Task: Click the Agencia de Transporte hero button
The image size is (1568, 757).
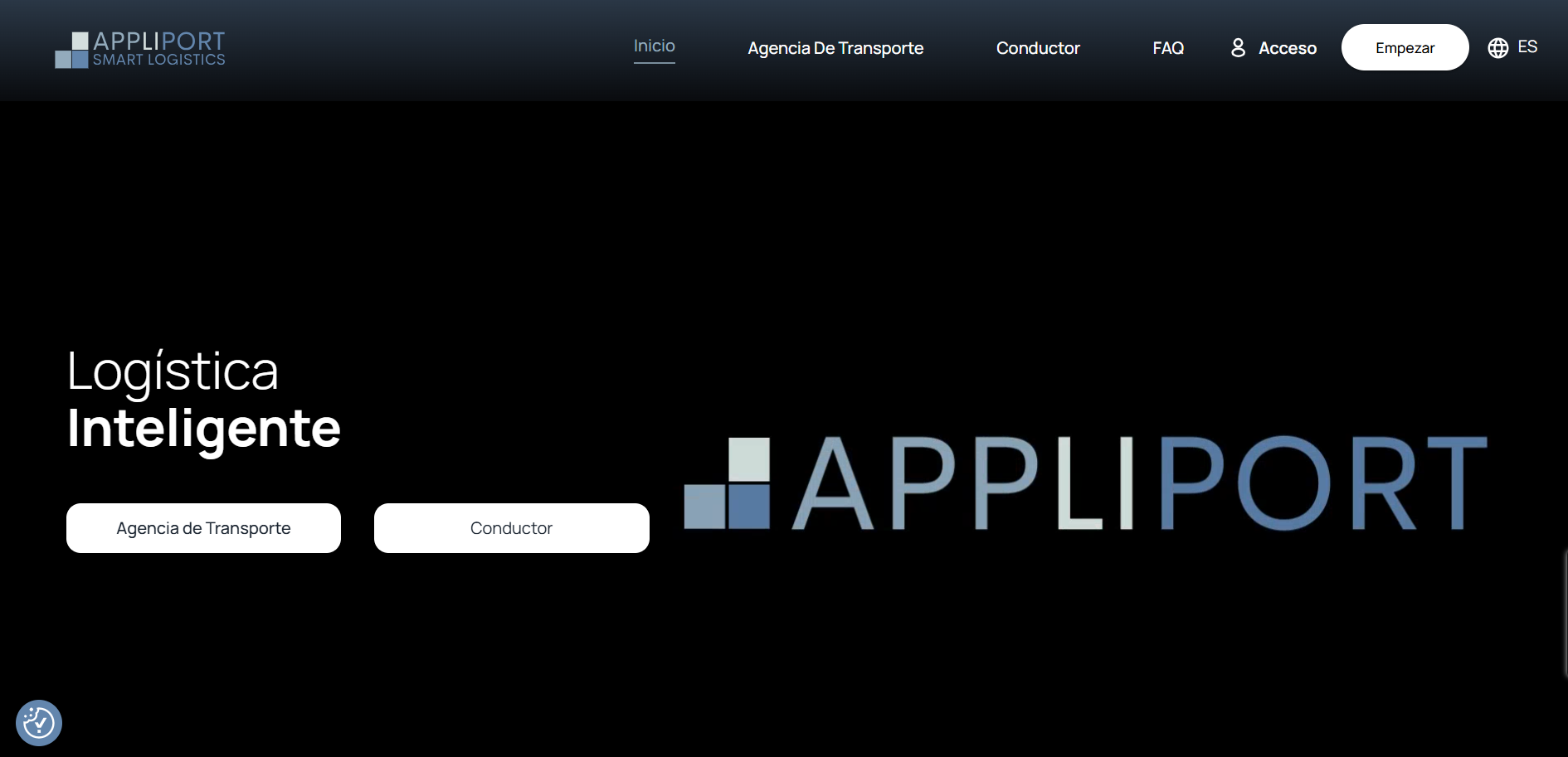Action: (x=203, y=528)
